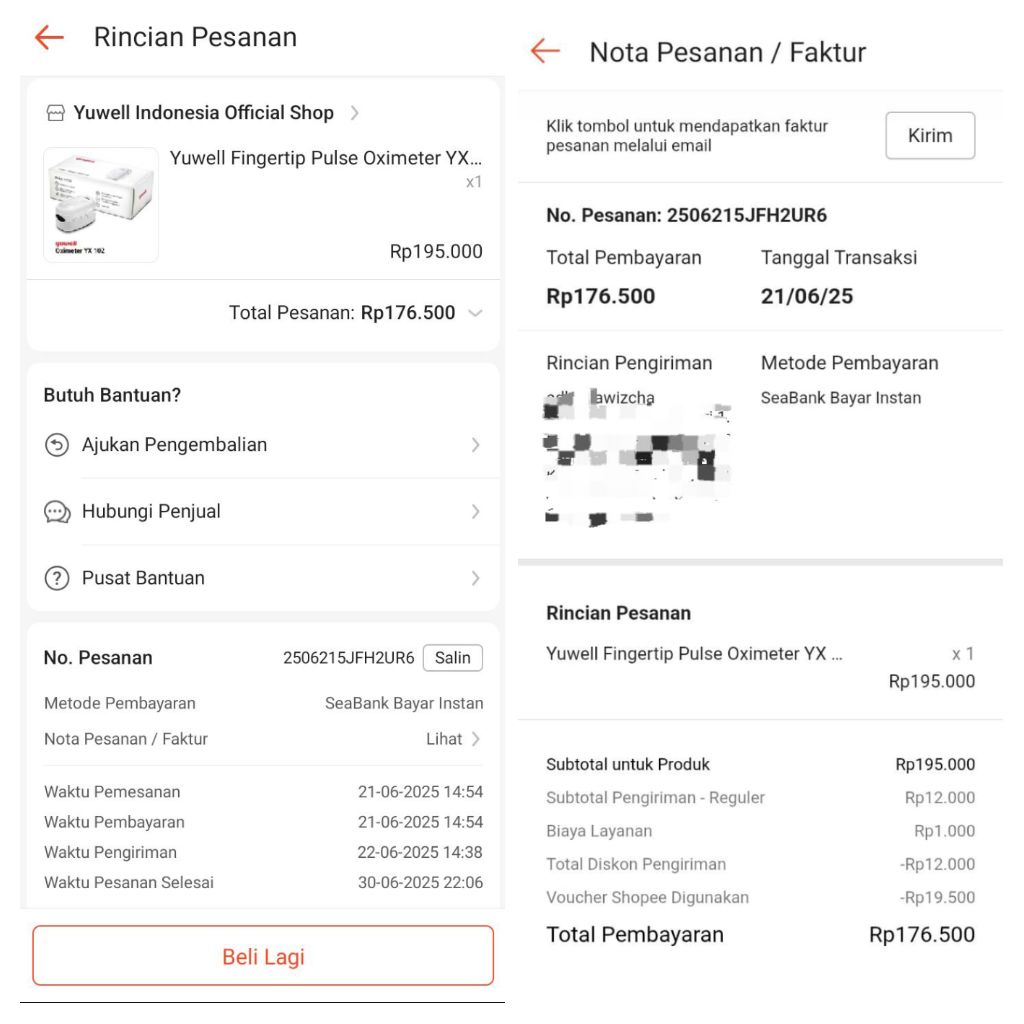Open the Ajukan Pengembalian chevron
The width and height of the screenshot is (1024, 1024).
[x=475, y=445]
